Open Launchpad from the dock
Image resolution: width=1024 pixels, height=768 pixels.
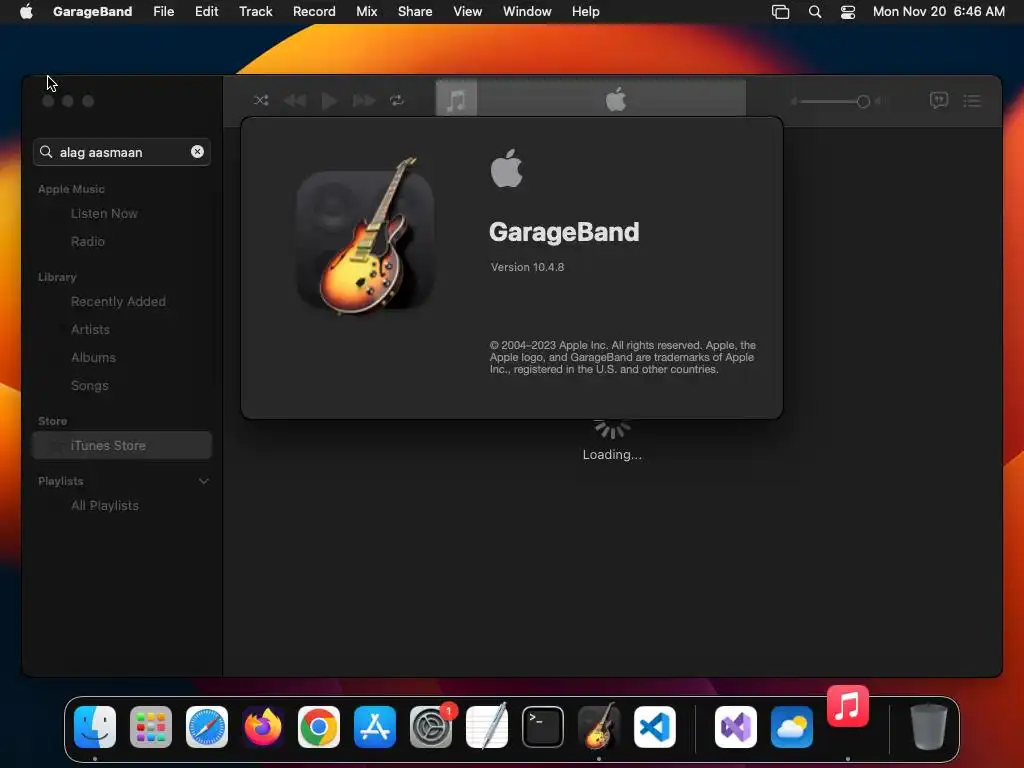pyautogui.click(x=151, y=727)
